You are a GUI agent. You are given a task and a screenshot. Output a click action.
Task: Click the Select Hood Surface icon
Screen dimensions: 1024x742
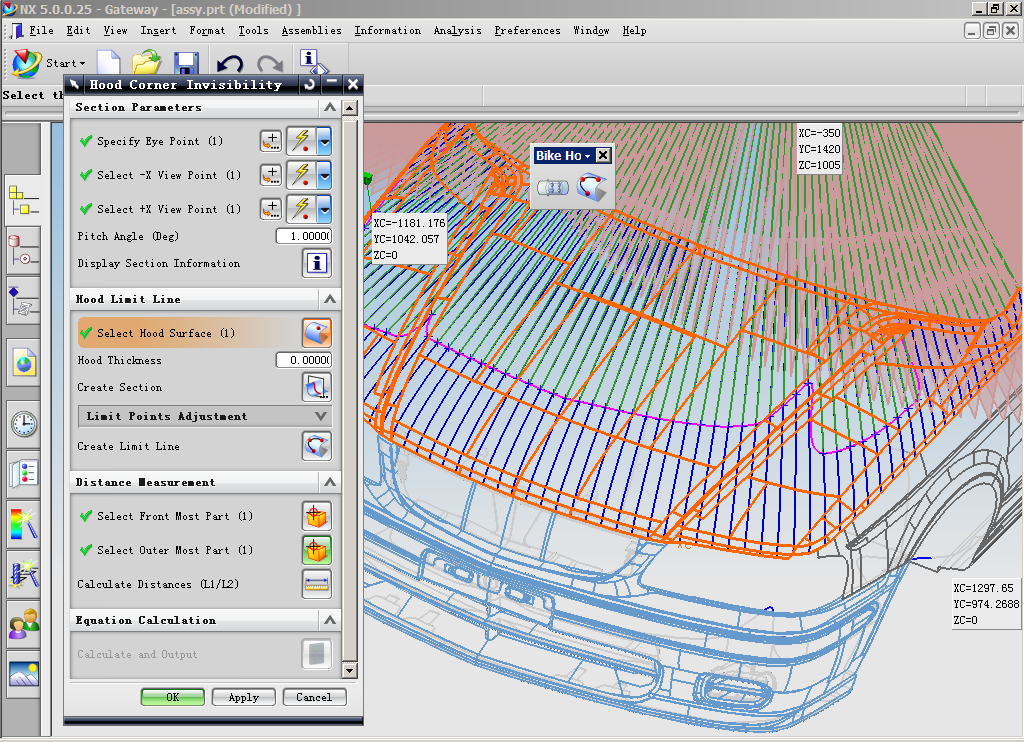(317, 333)
